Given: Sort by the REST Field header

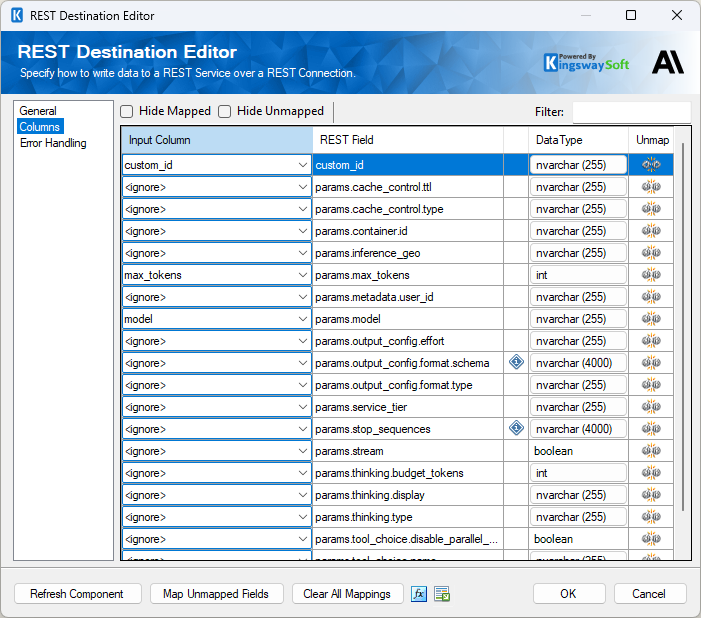Looking at the screenshot, I should tap(408, 140).
